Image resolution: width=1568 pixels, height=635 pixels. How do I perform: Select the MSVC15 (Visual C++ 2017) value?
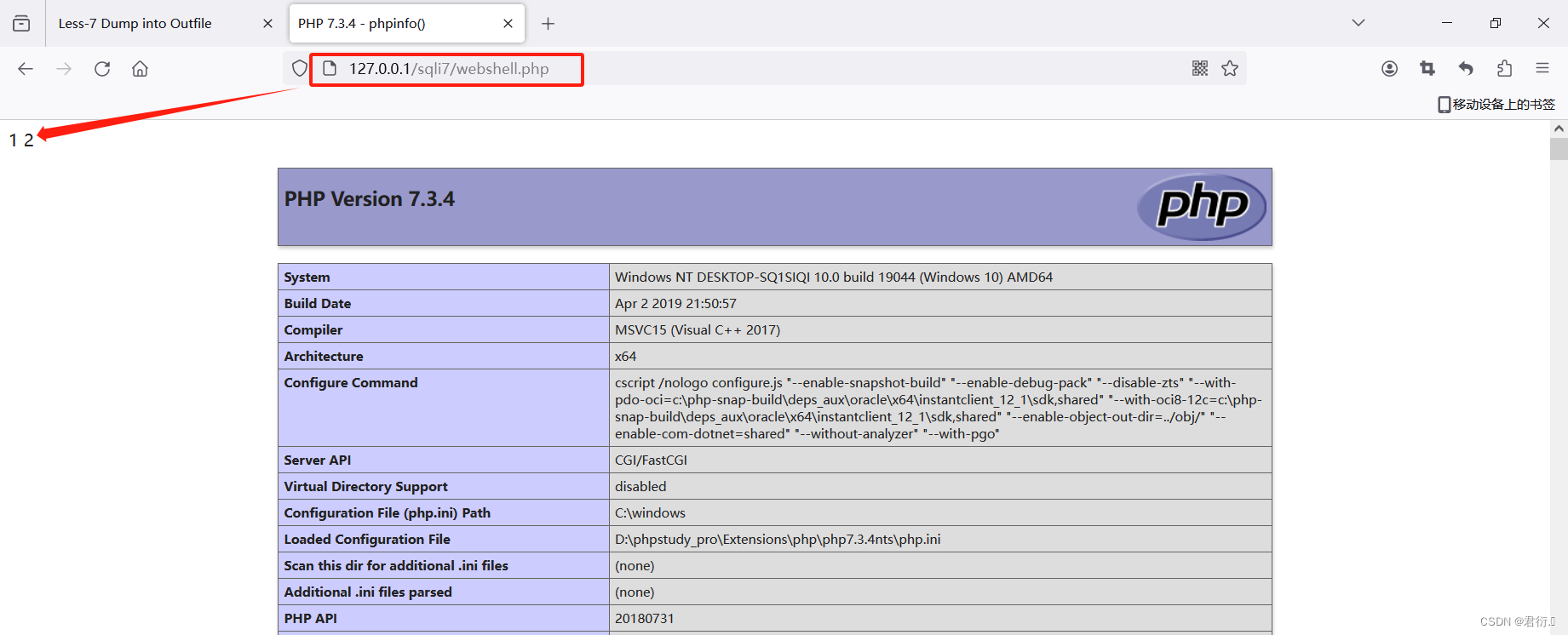(698, 330)
